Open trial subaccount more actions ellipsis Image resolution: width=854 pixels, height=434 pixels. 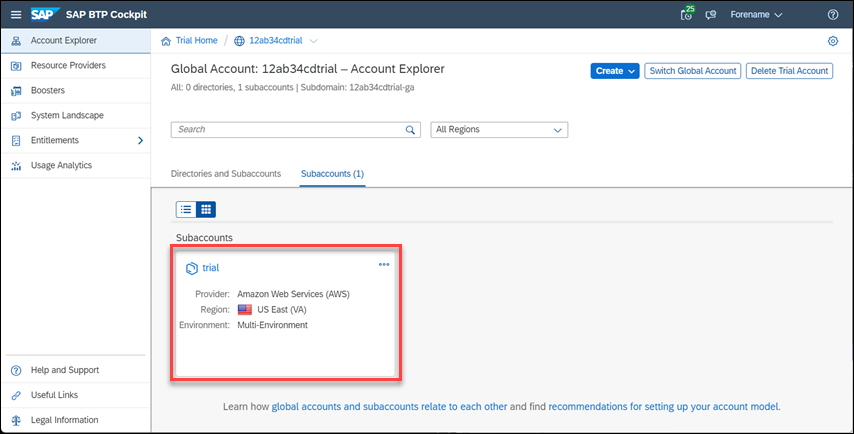tap(384, 265)
